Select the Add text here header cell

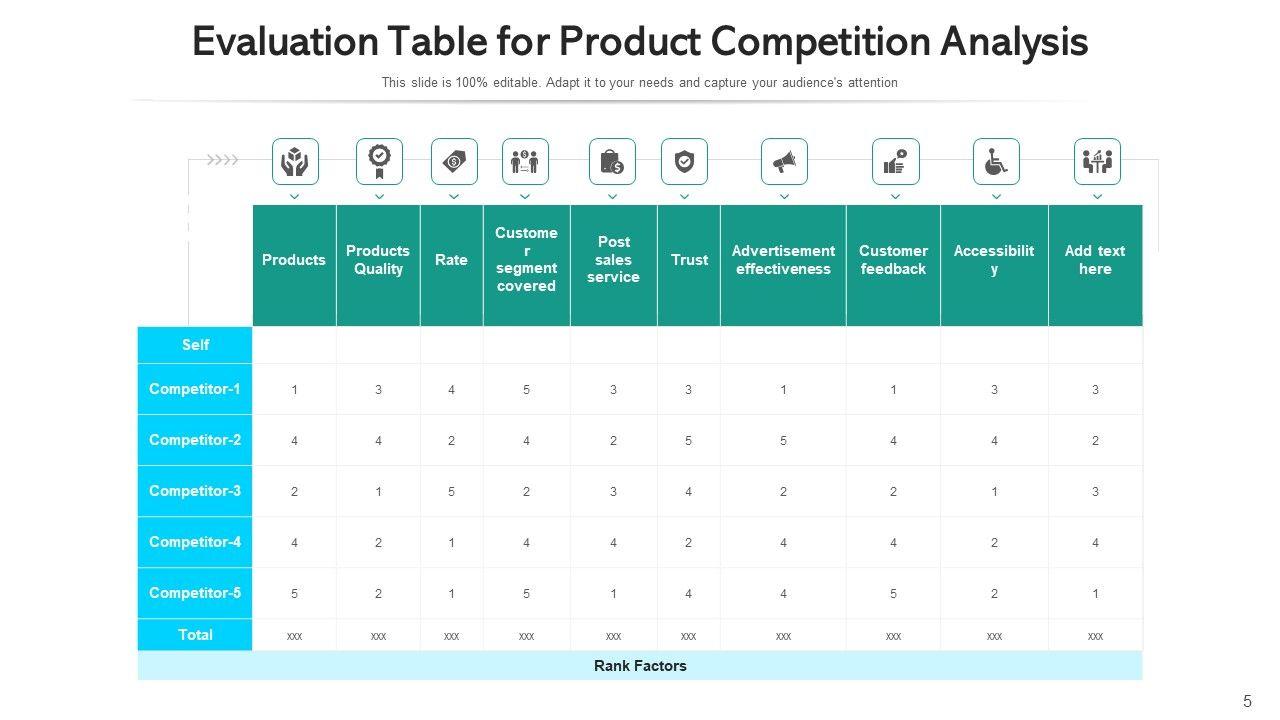coord(1095,260)
